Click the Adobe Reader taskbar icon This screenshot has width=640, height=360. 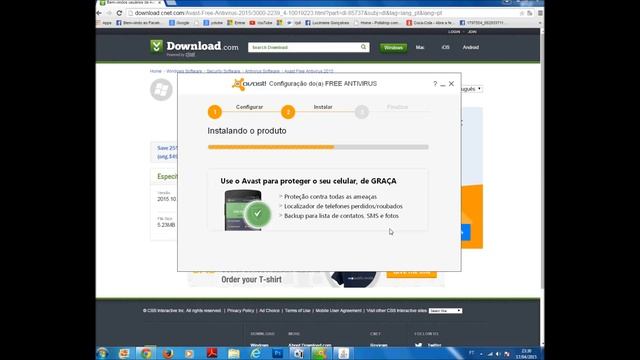212,353
